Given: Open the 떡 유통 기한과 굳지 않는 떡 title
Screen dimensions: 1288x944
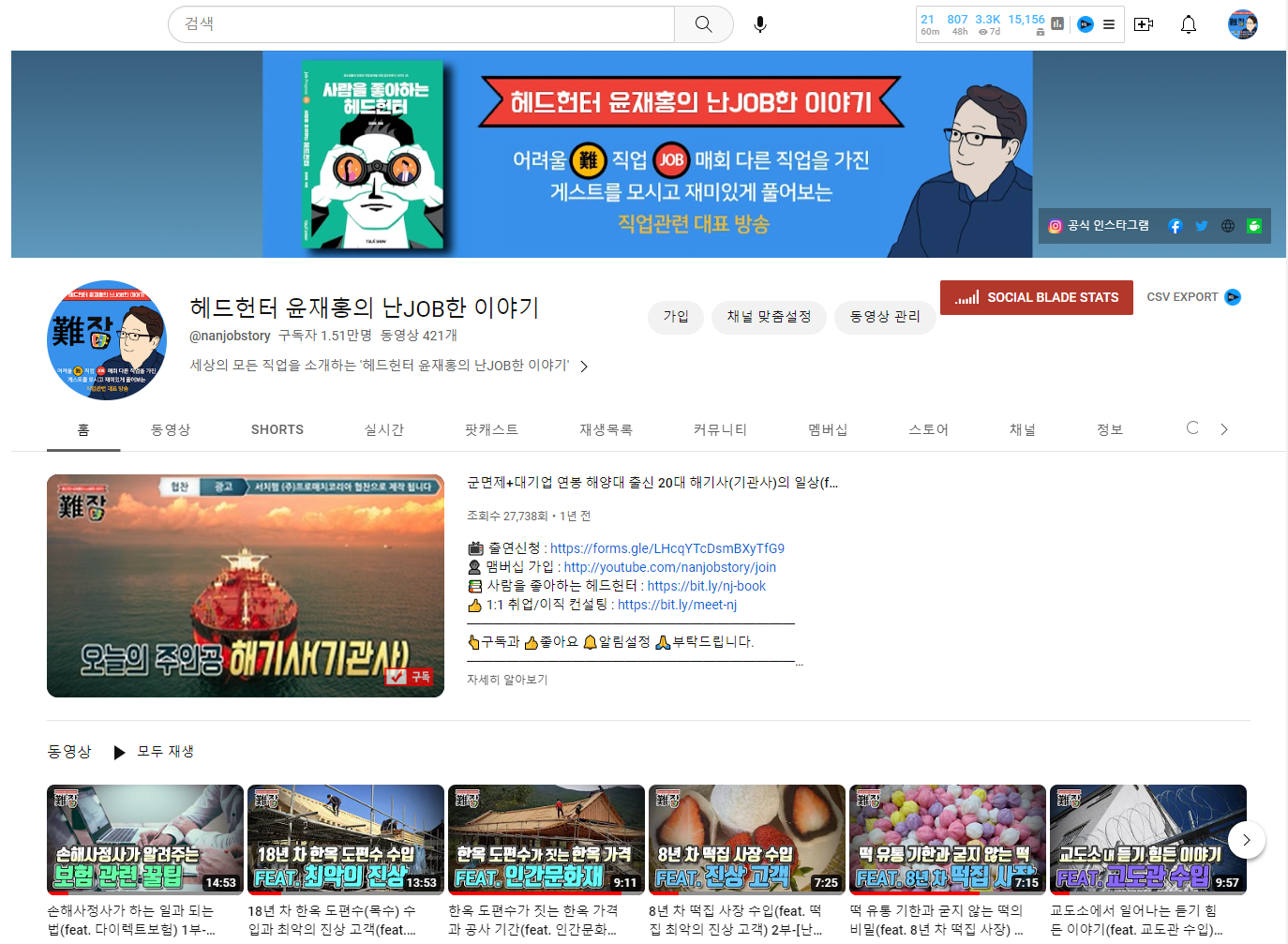Looking at the screenshot, I should pyautogui.click(x=937, y=920).
